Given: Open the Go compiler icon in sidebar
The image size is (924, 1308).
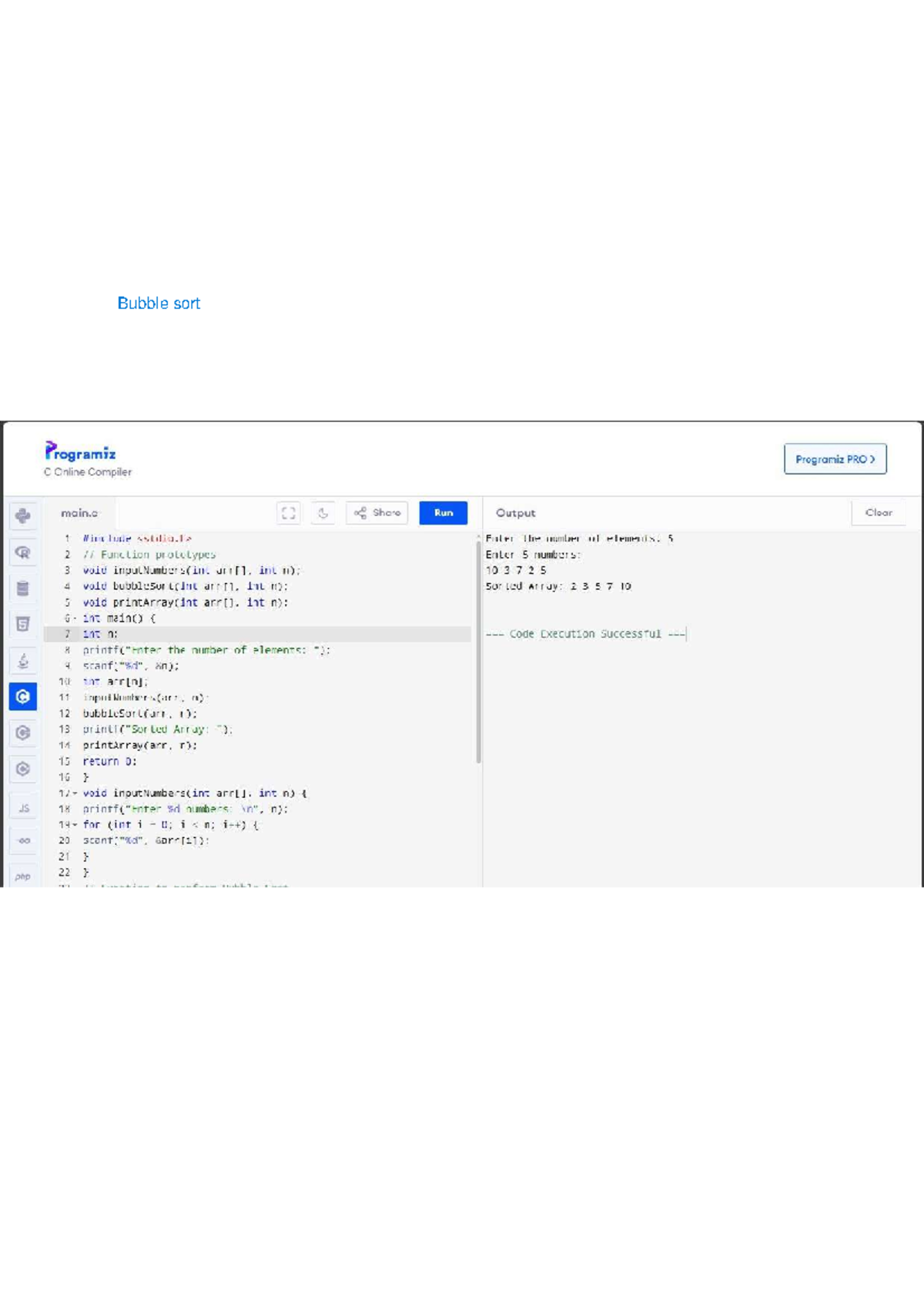Looking at the screenshot, I should click(x=23, y=840).
